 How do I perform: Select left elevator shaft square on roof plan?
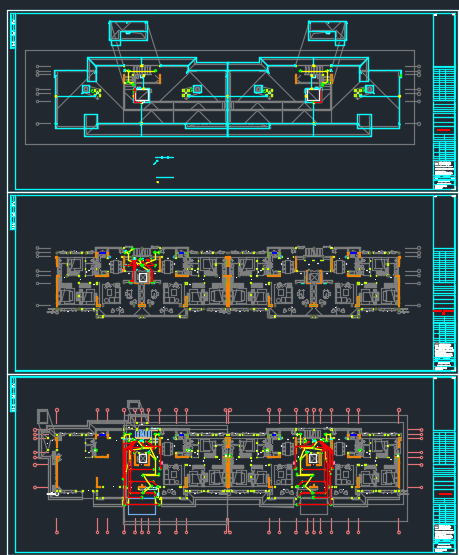pyautogui.click(x=142, y=95)
